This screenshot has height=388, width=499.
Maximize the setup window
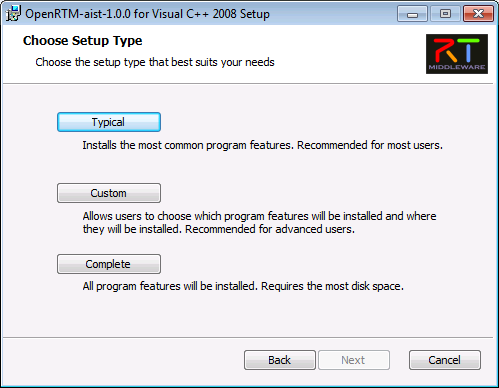445,14
